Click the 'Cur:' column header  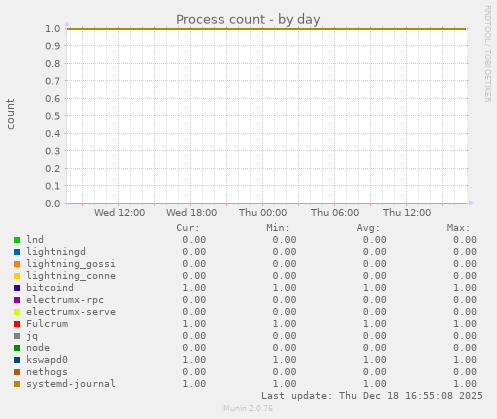[188, 228]
